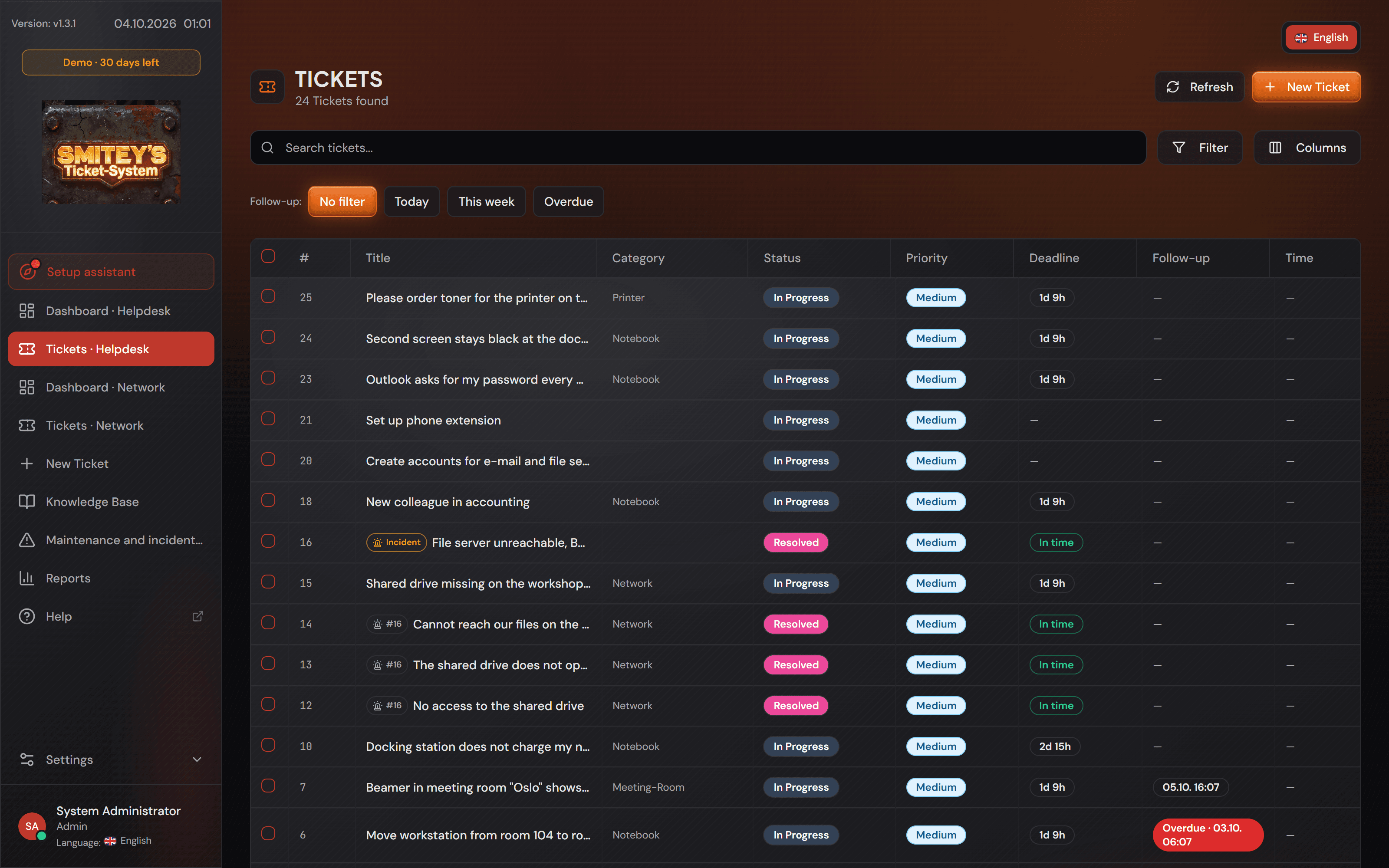Open the Filter options
This screenshot has height=868, width=1389.
1200,148
